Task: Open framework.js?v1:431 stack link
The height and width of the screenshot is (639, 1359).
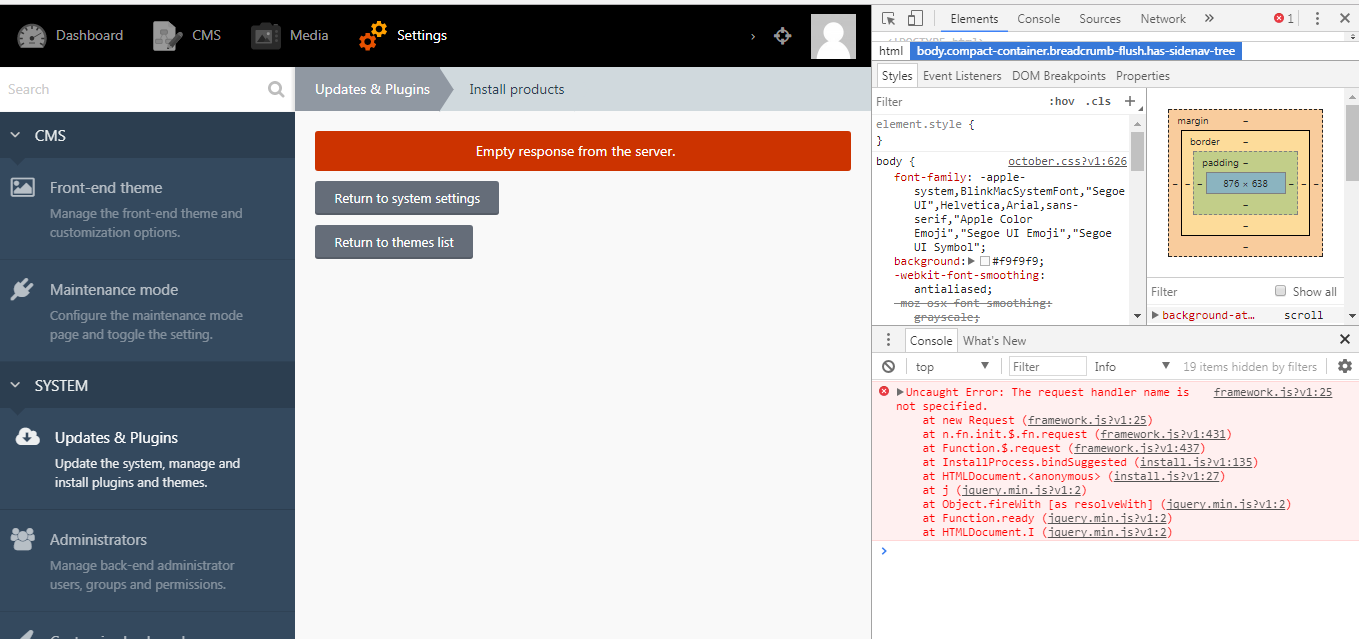Action: (x=1164, y=434)
